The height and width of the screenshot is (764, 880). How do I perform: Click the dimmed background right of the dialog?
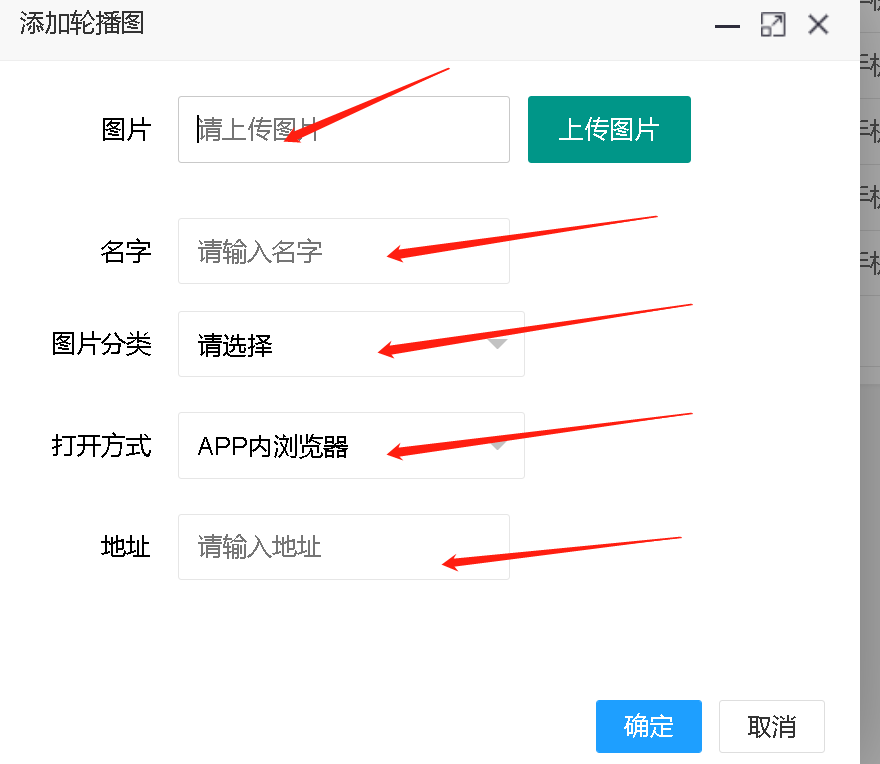coord(870,500)
